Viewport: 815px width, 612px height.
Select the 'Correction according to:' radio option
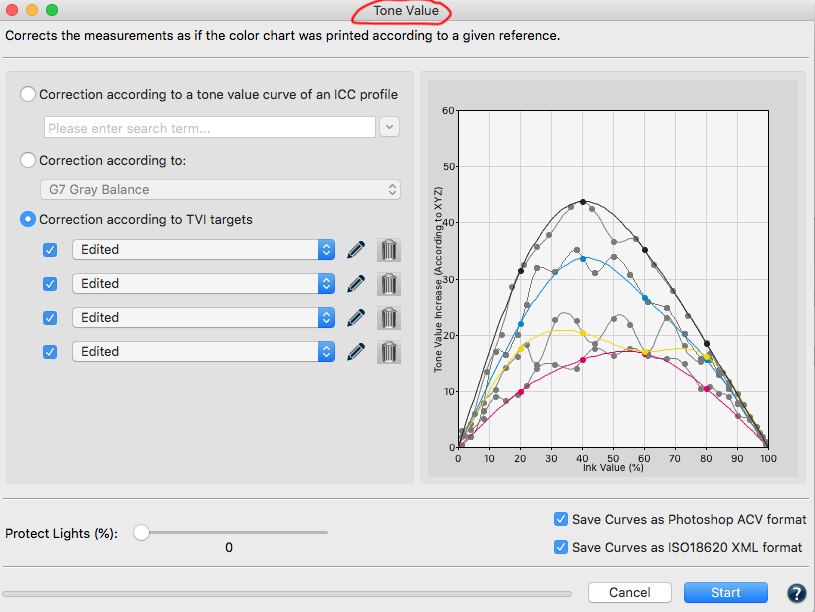[28, 160]
